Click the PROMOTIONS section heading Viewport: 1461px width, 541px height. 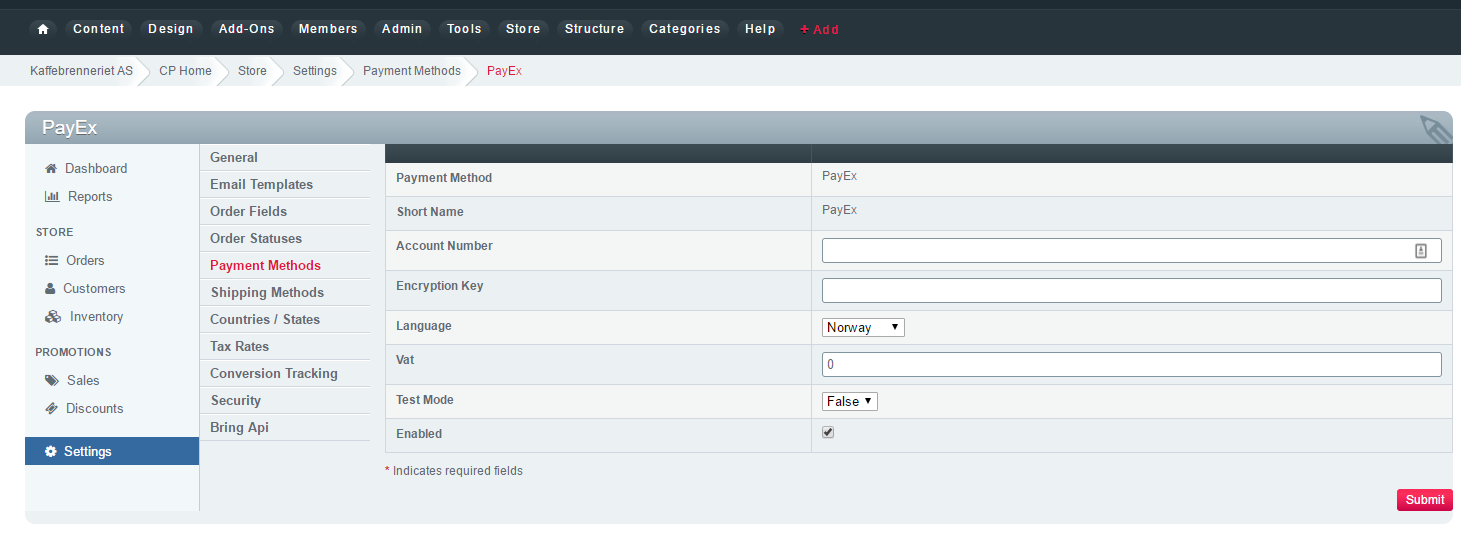(74, 352)
